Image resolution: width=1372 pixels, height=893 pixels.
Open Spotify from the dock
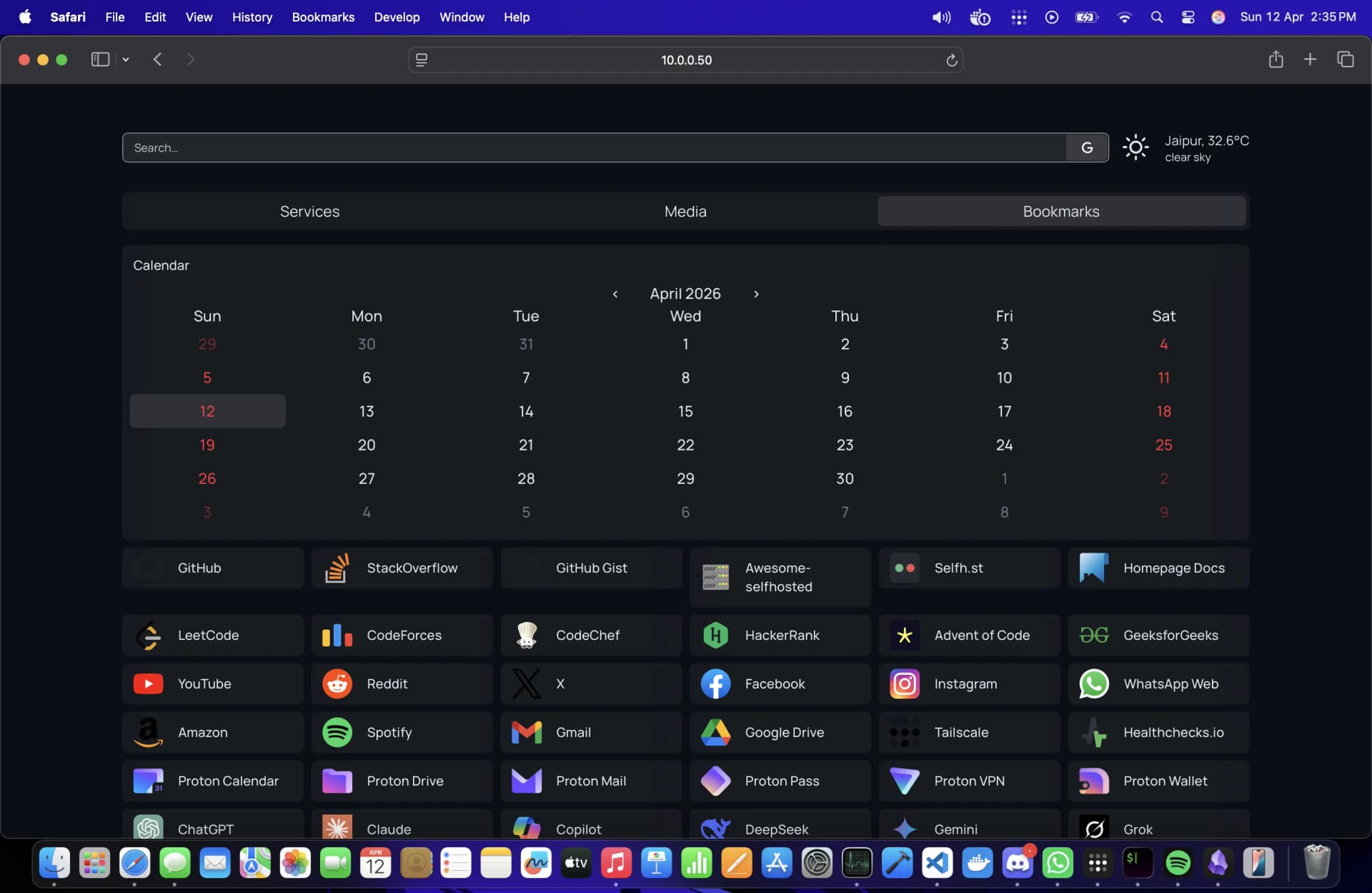(1178, 863)
